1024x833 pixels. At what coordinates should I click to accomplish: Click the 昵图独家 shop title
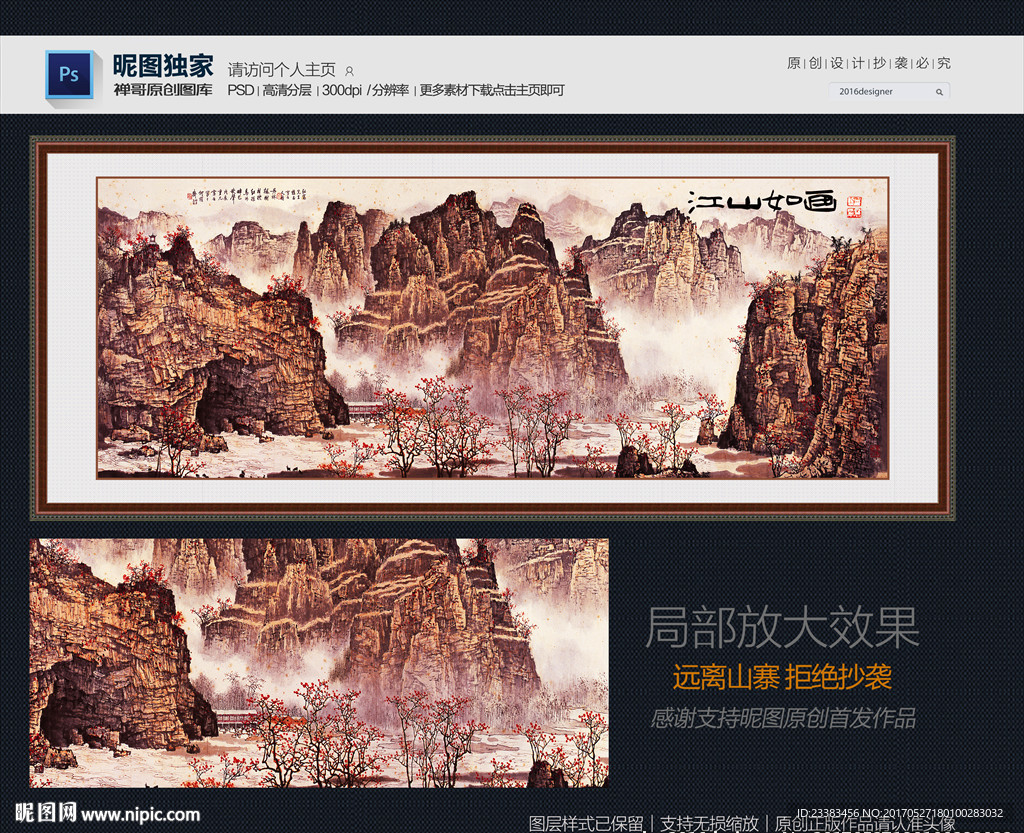[x=162, y=63]
